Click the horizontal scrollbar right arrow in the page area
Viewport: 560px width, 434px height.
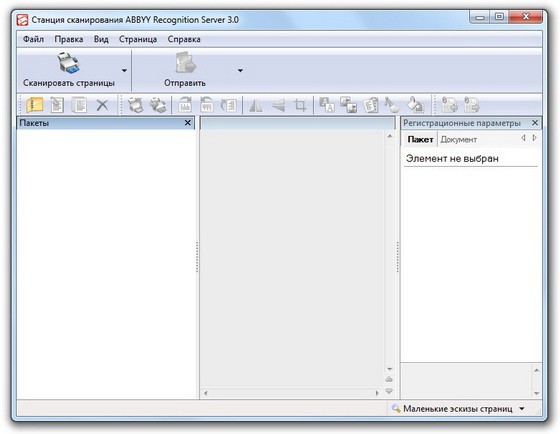[377, 393]
